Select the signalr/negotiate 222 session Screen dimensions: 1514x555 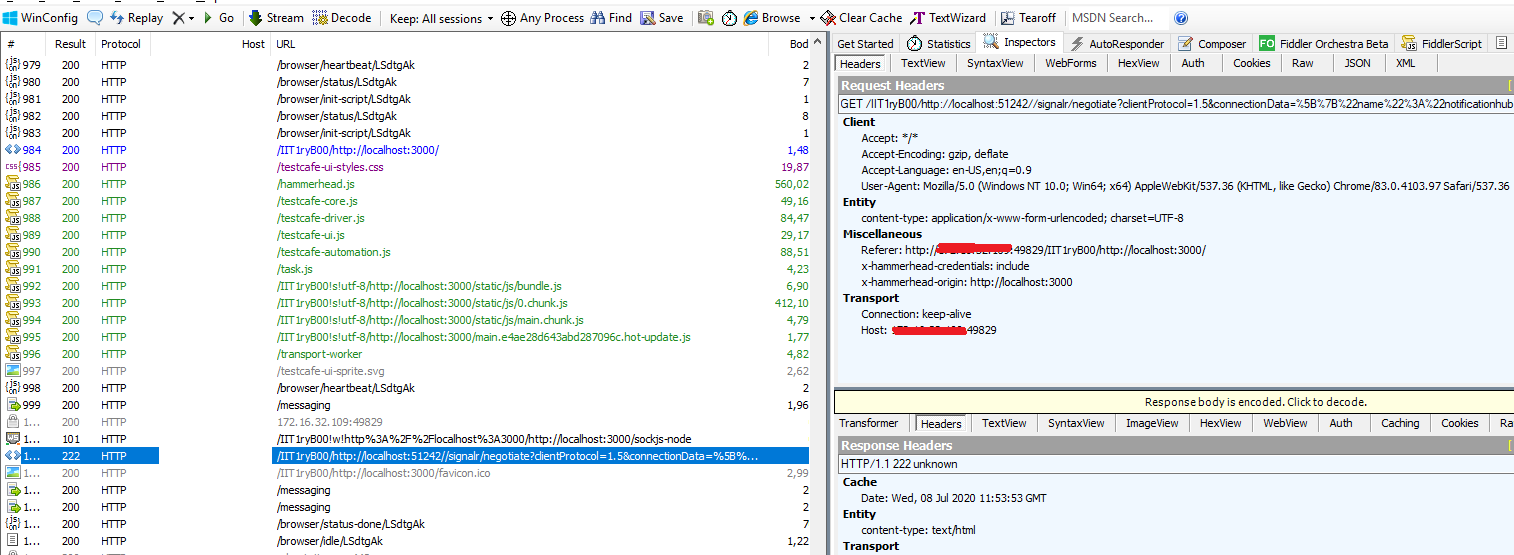point(407,456)
